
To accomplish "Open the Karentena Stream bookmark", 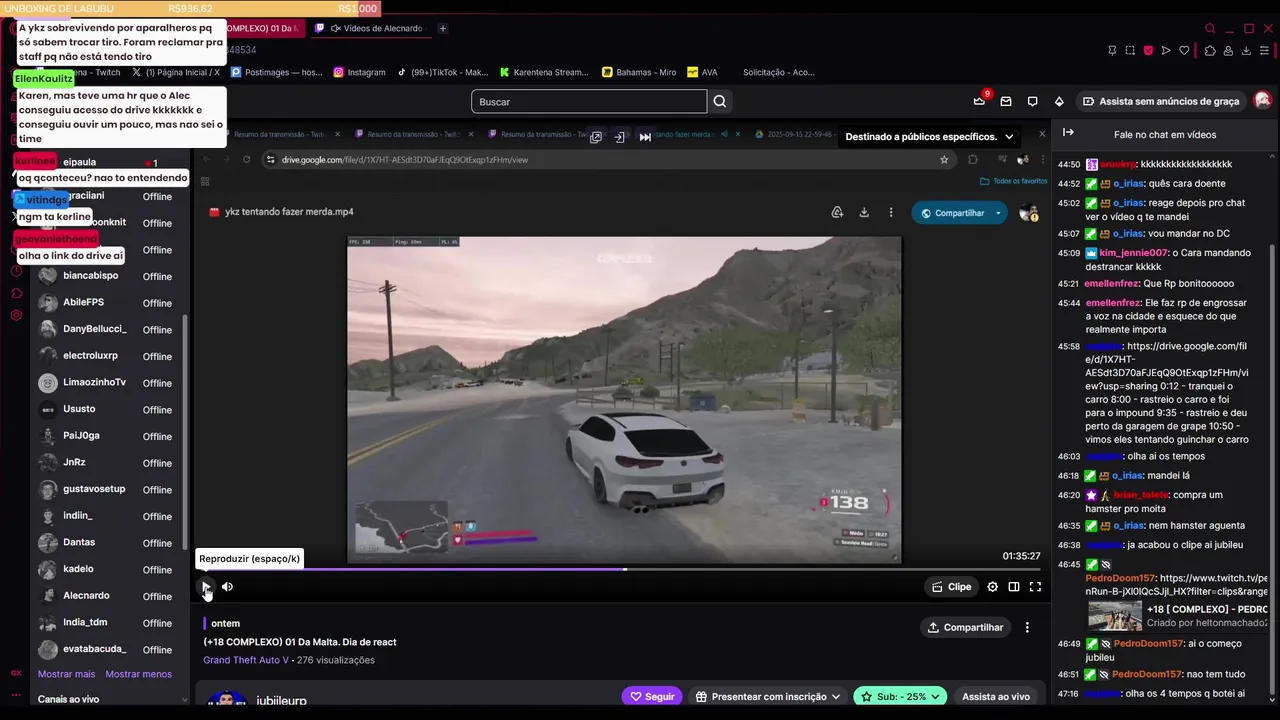I will pos(544,72).
